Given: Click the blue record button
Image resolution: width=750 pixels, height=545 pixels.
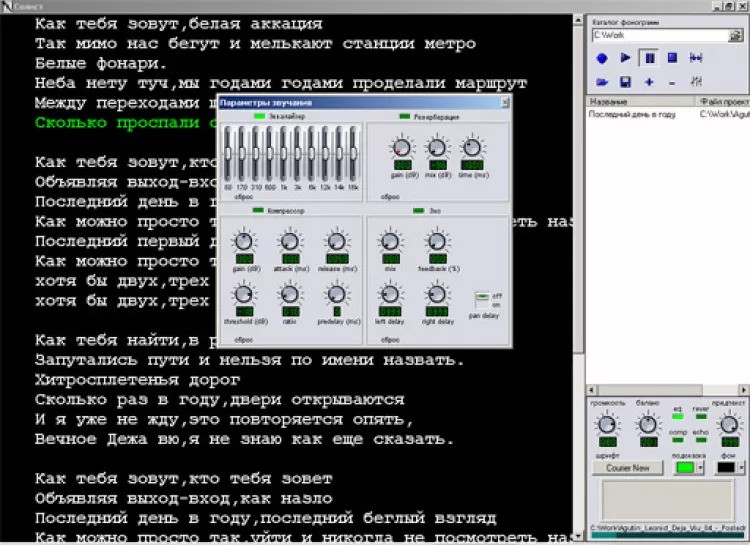Looking at the screenshot, I should pos(602,58).
